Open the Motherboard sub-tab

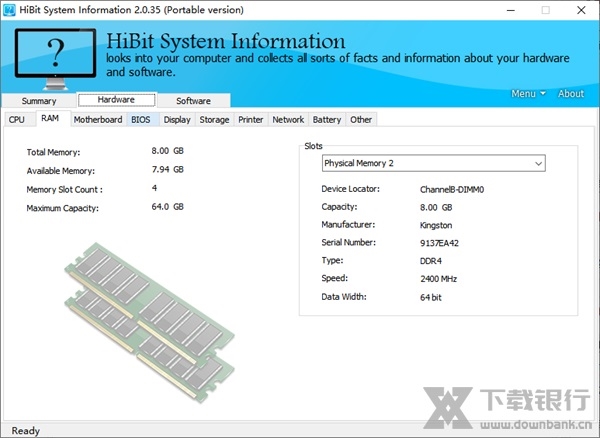[98, 120]
